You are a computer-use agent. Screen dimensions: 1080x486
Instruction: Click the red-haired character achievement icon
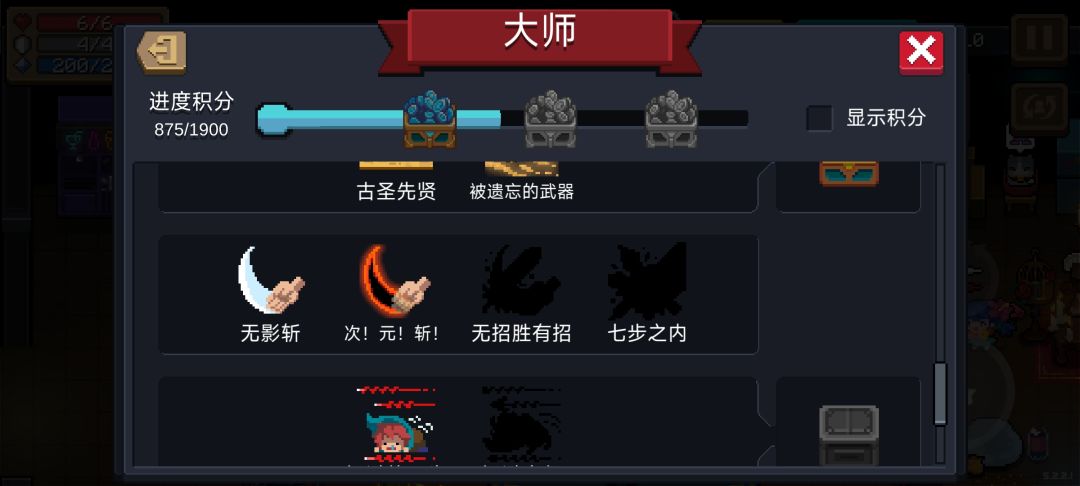[397, 425]
